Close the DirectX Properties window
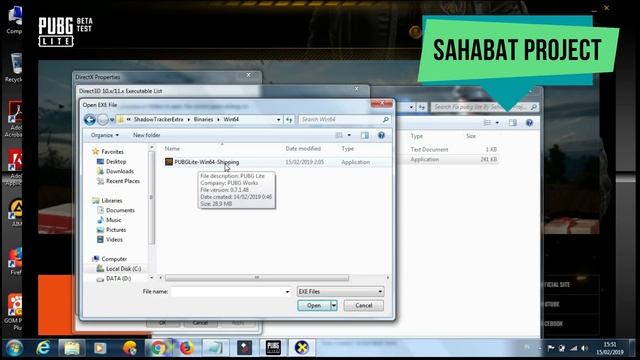 click(248, 75)
